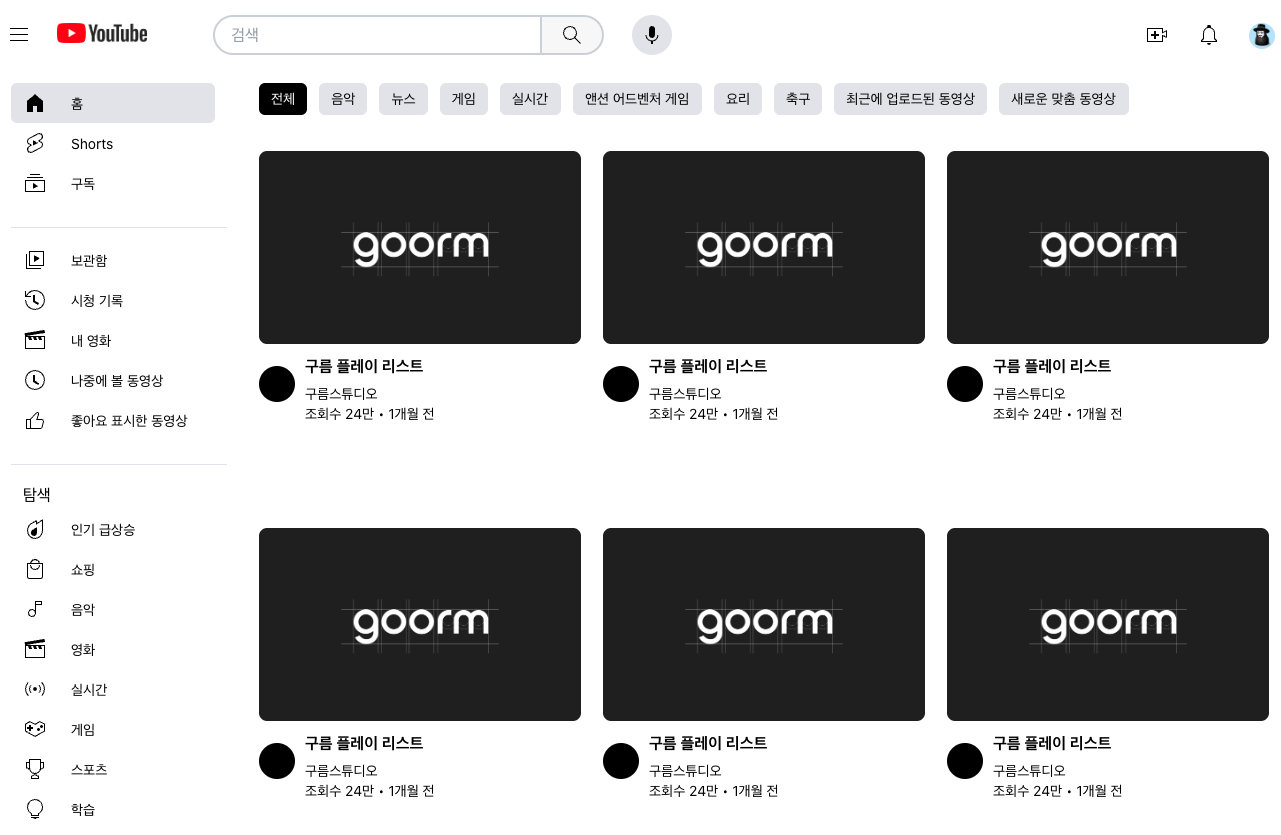This screenshot has height=835, width=1281.
Task: Click the 내 영화 clapperboard icon
Action: coord(35,340)
